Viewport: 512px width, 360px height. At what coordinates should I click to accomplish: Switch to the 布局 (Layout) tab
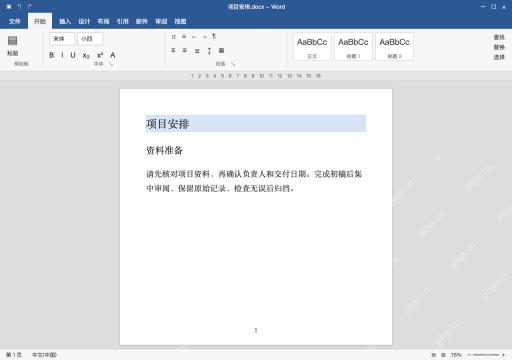tap(103, 21)
